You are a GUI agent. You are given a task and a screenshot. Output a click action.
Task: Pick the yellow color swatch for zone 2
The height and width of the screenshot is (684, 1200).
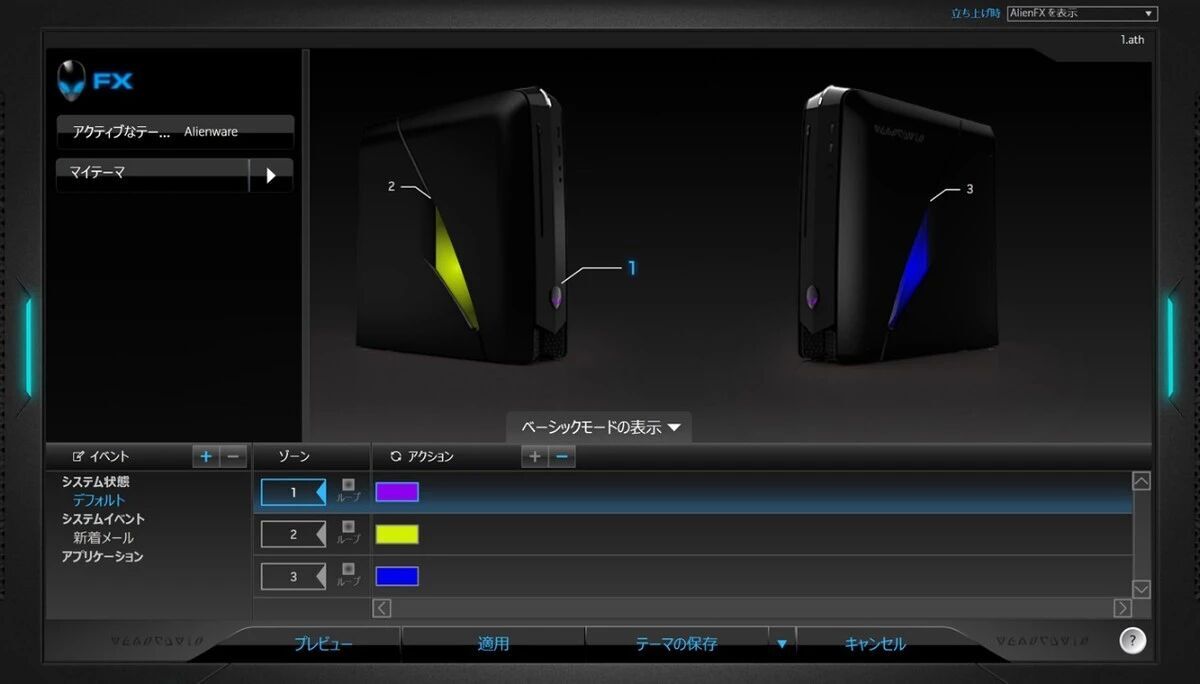tap(397, 534)
